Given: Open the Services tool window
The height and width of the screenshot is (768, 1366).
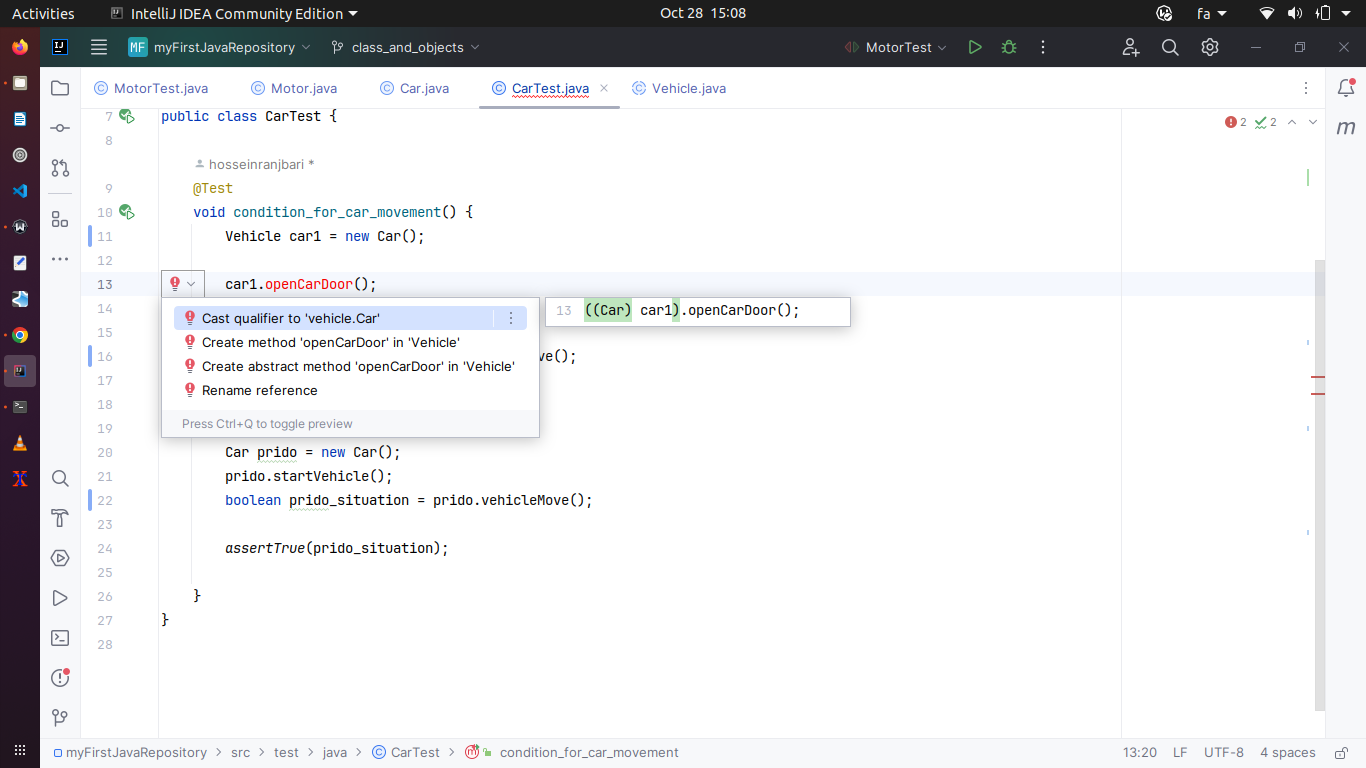Looking at the screenshot, I should 60,558.
